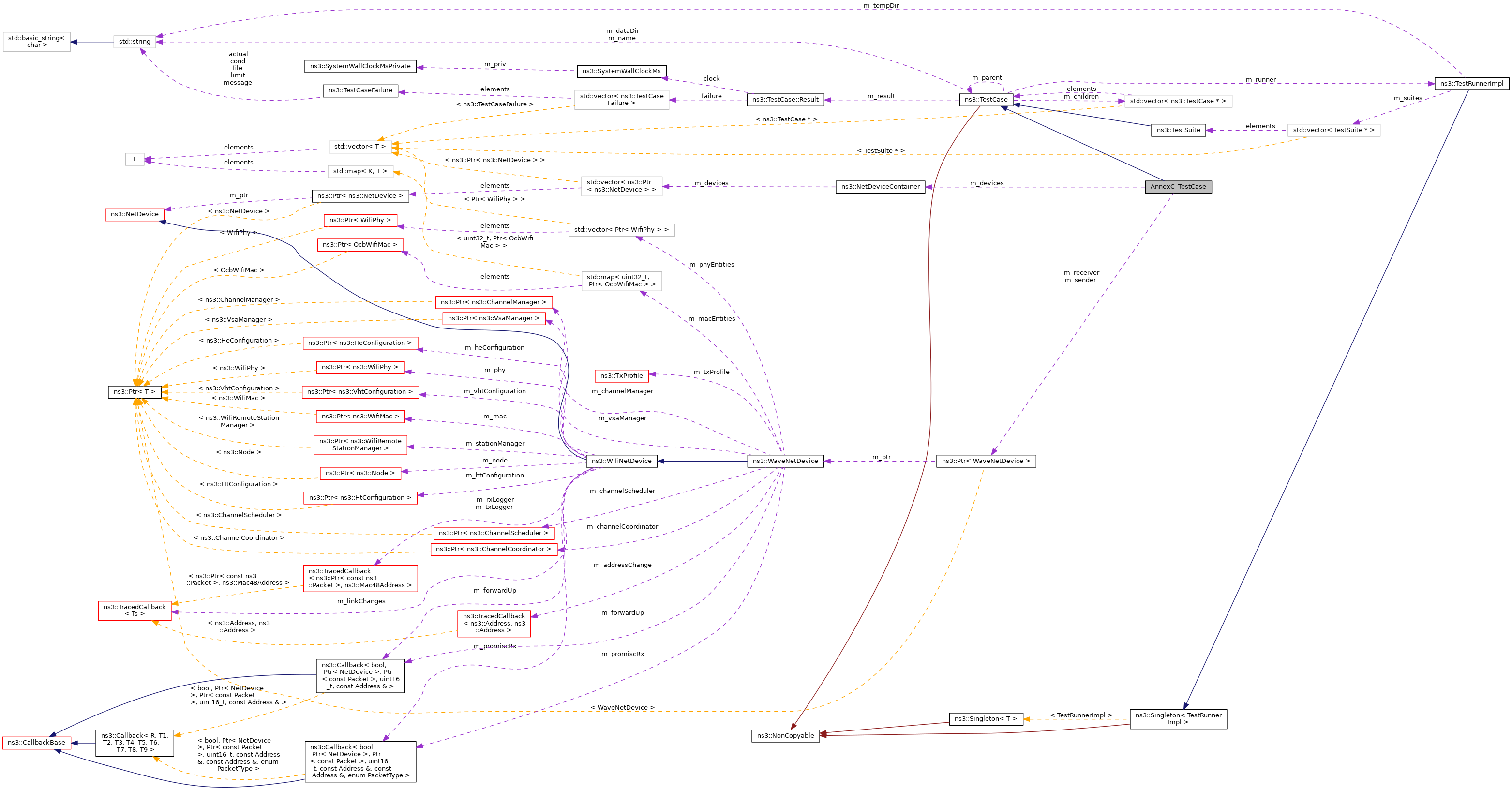Open the ns3::Ptr< ns3::VhtConfiguration > node

360,392
